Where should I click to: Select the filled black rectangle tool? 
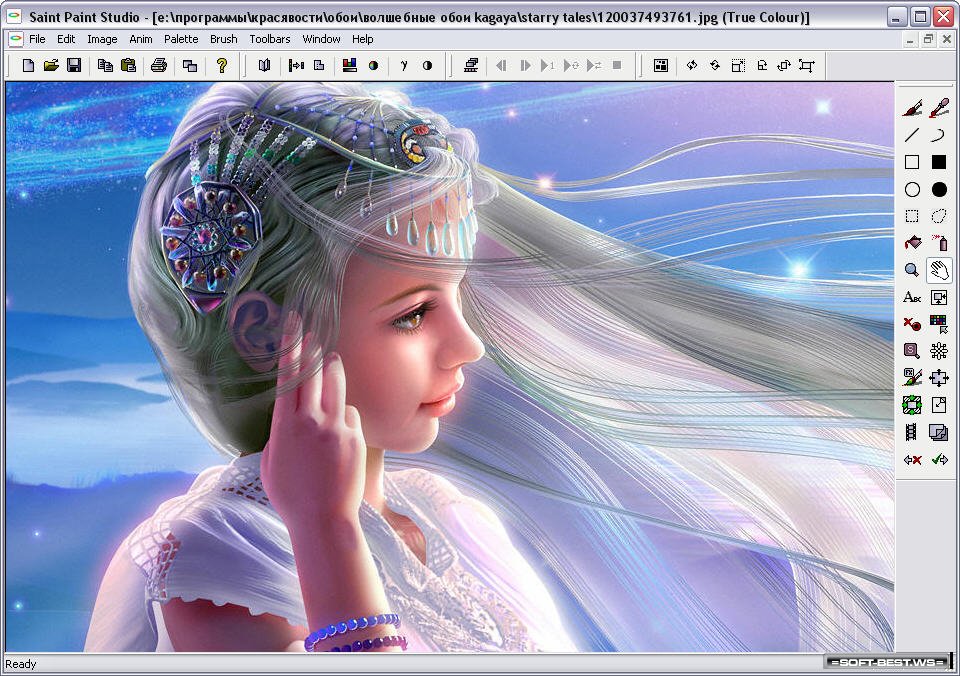[x=939, y=162]
